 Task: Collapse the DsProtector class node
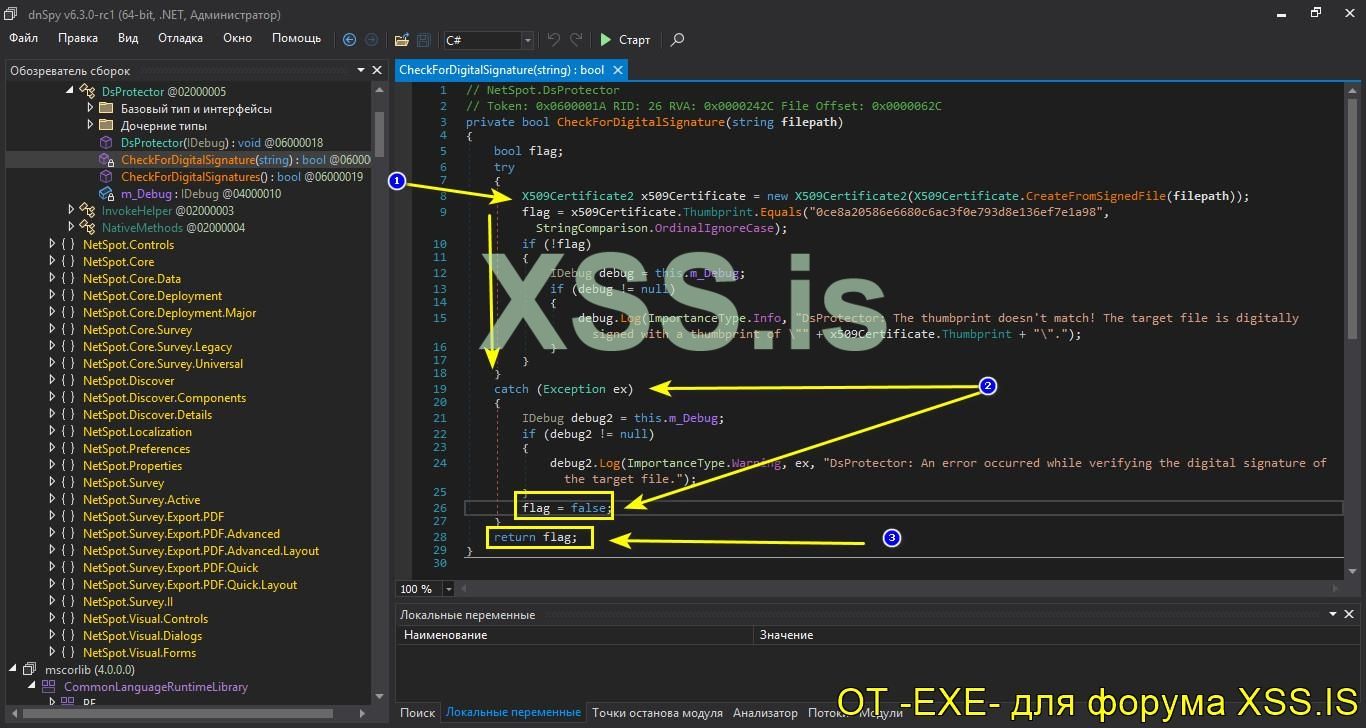coord(71,91)
